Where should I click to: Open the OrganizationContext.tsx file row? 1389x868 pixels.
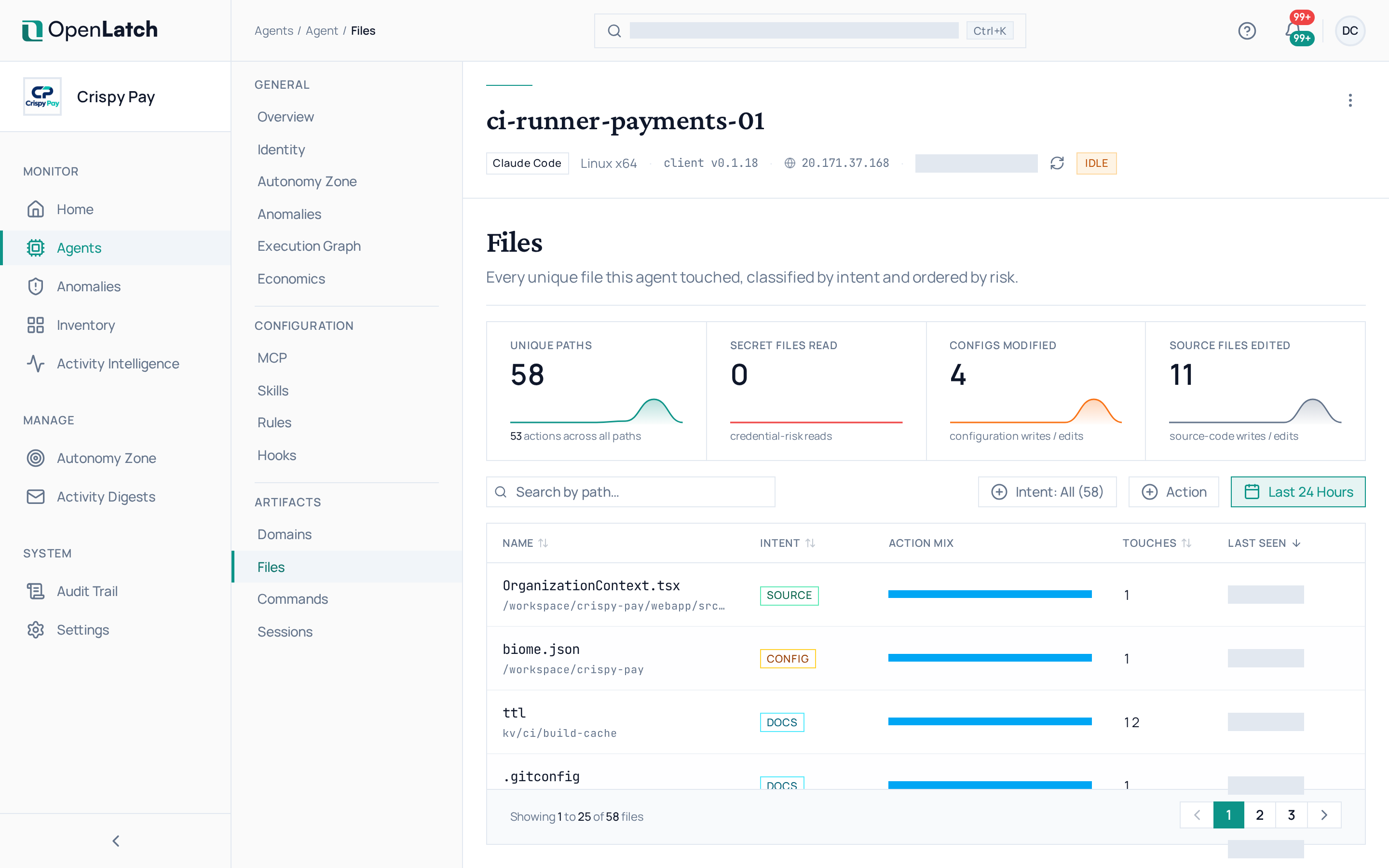tap(925, 594)
